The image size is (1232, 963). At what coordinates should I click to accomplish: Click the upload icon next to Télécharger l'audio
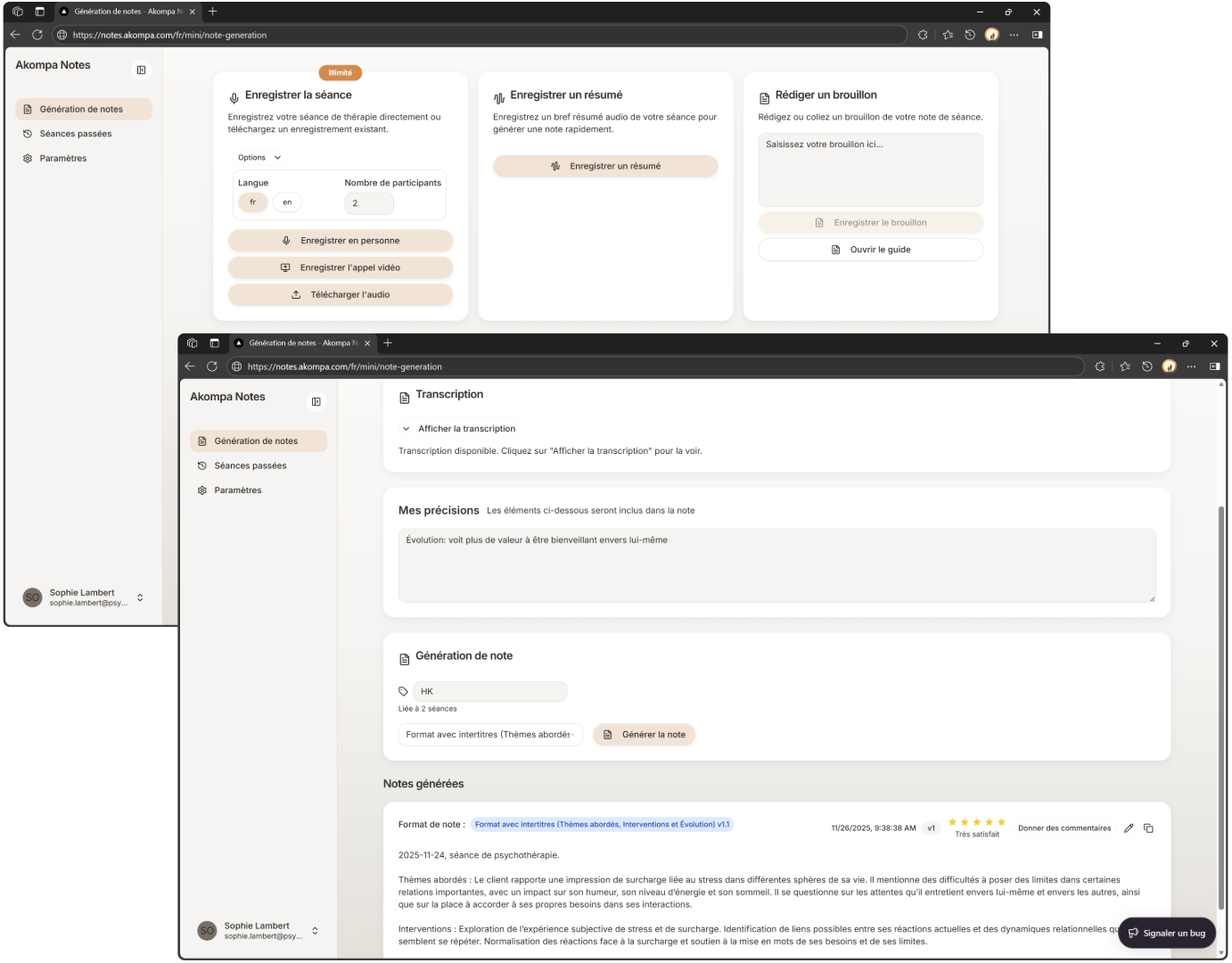click(x=295, y=294)
